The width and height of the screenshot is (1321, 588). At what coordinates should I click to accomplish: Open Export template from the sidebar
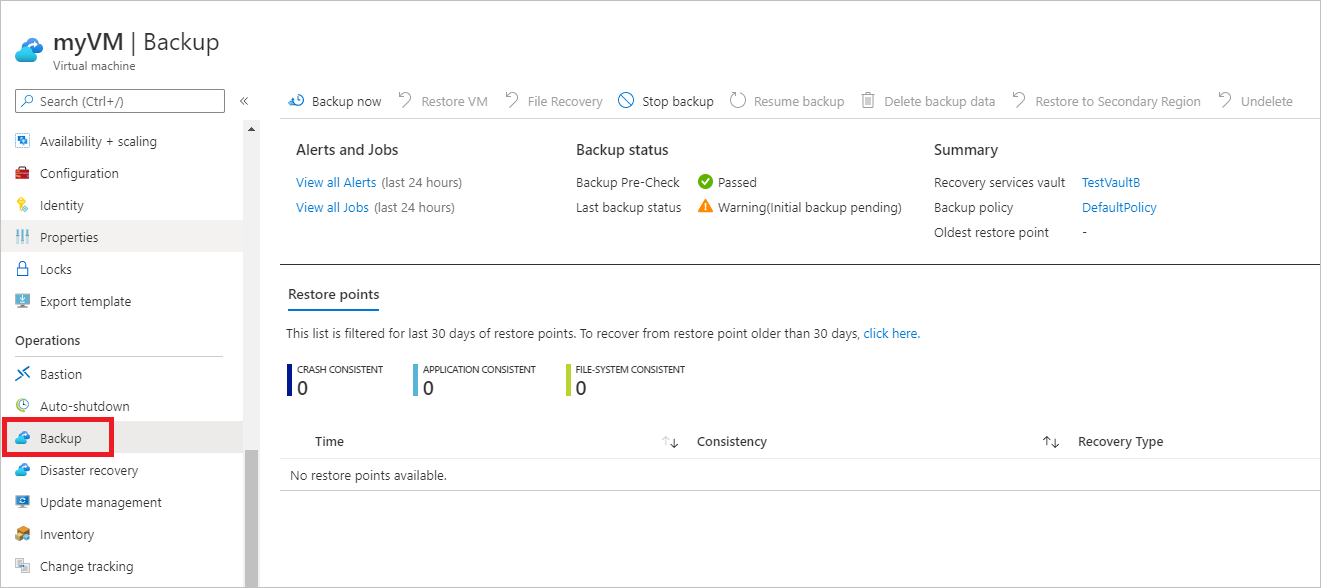[x=22, y=301]
